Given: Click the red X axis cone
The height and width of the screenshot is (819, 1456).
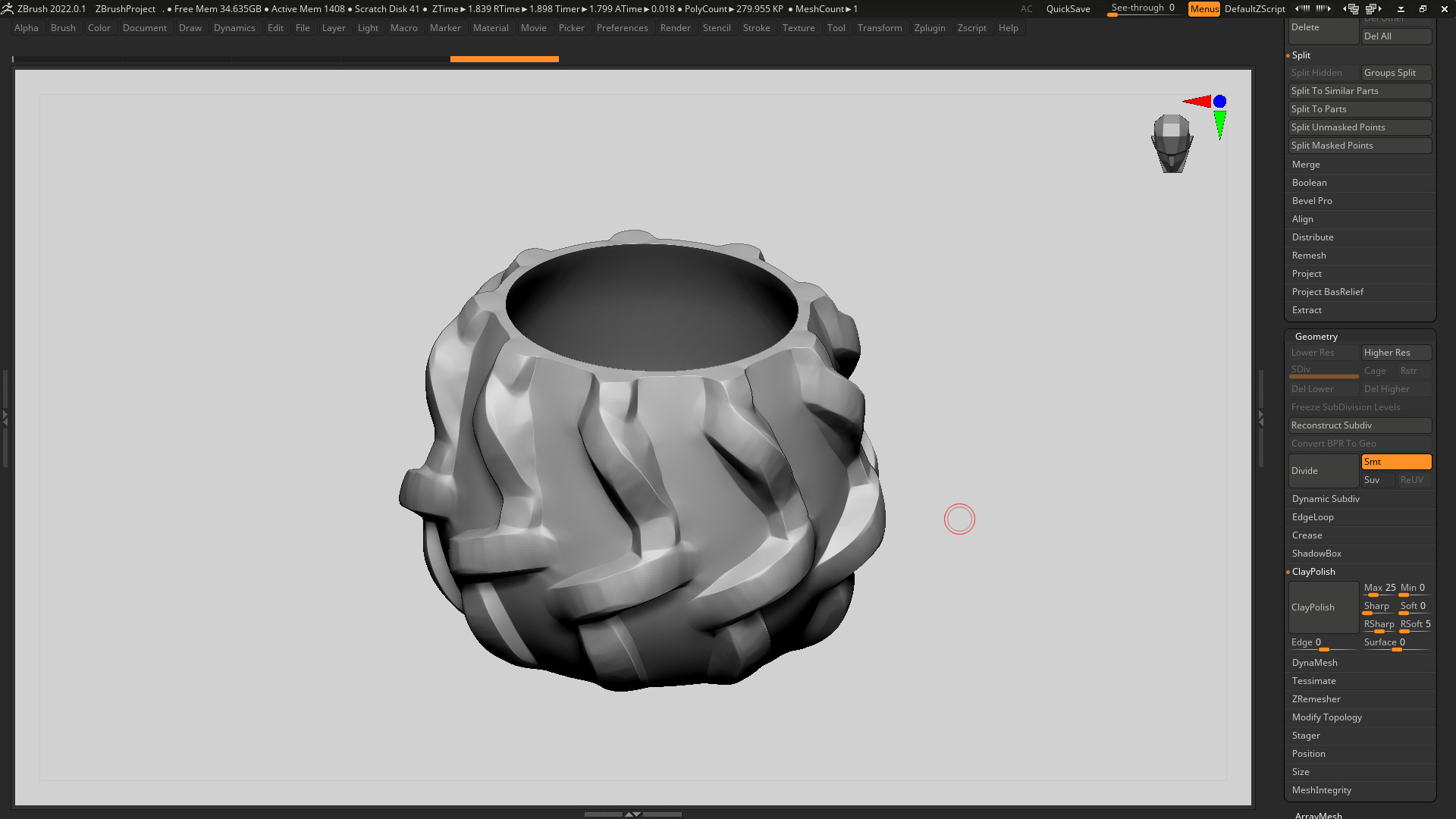Looking at the screenshot, I should (1198, 101).
